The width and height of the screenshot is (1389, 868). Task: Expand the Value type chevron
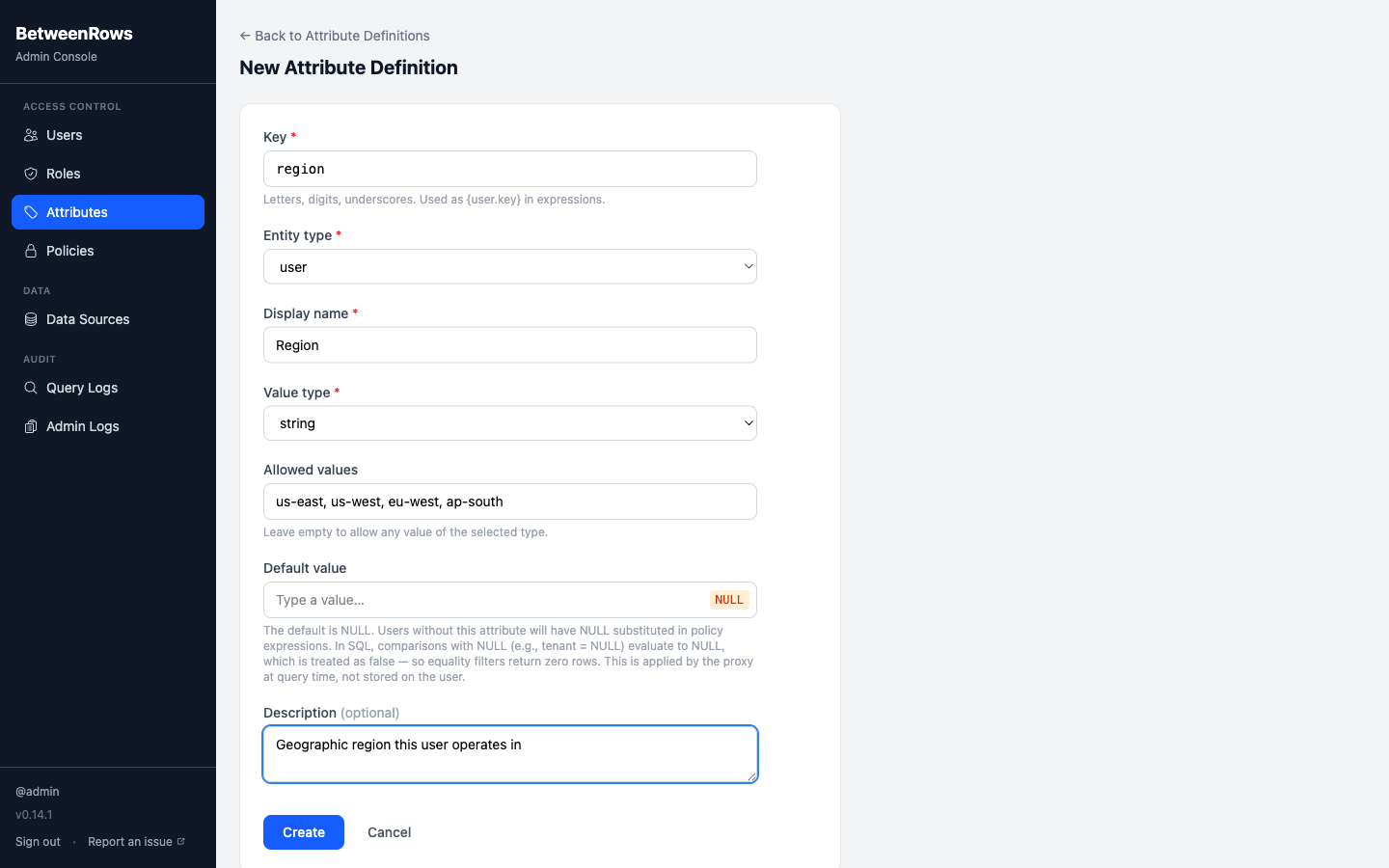point(749,422)
